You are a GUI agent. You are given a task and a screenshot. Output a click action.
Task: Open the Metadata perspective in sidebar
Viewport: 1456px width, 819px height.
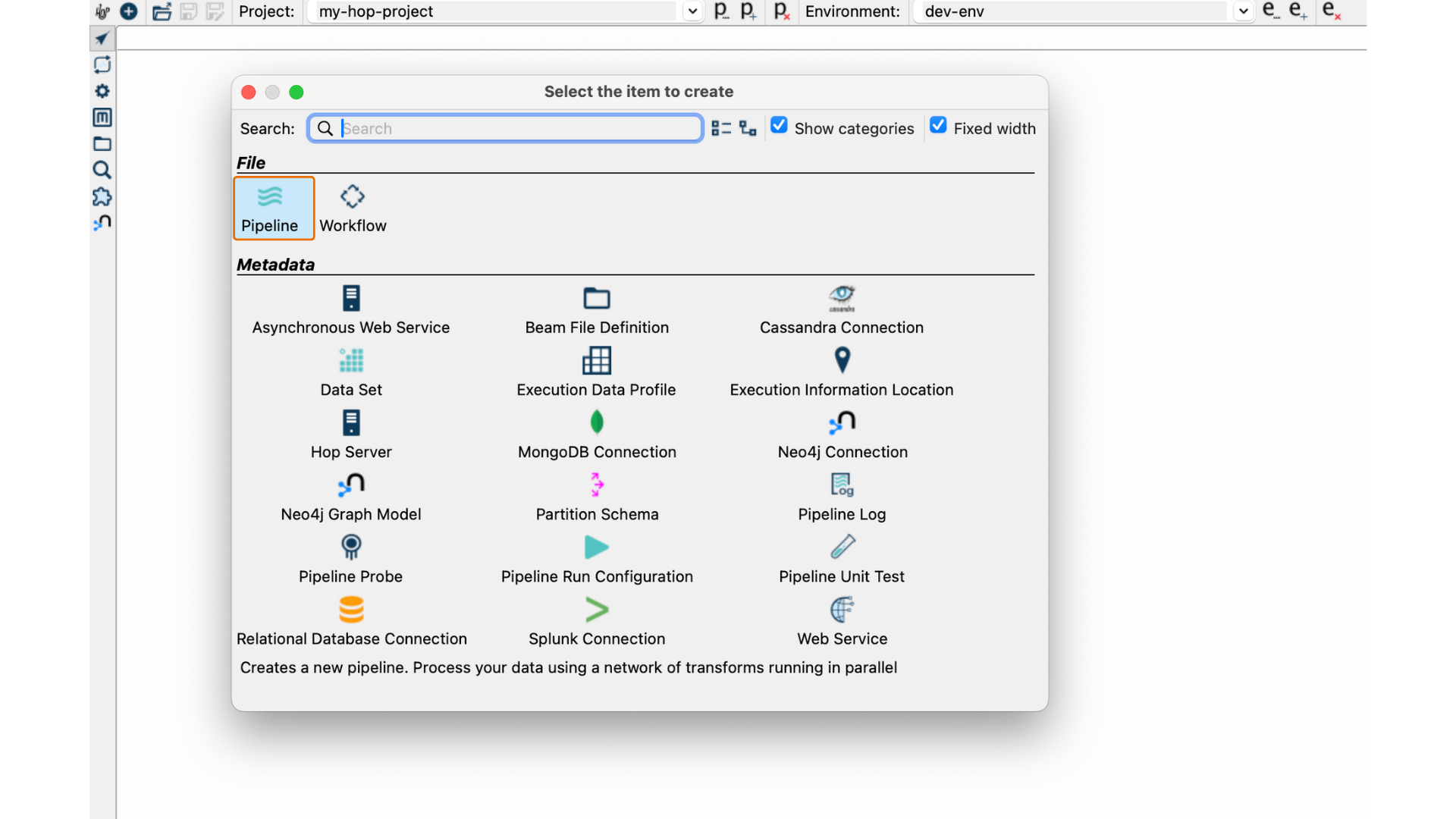[x=102, y=118]
